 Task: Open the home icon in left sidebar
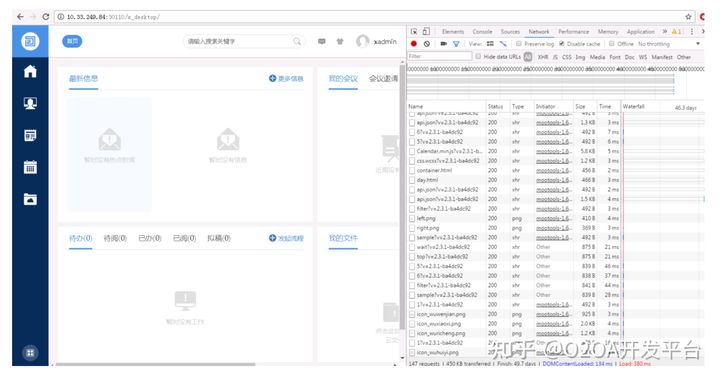tap(30, 71)
